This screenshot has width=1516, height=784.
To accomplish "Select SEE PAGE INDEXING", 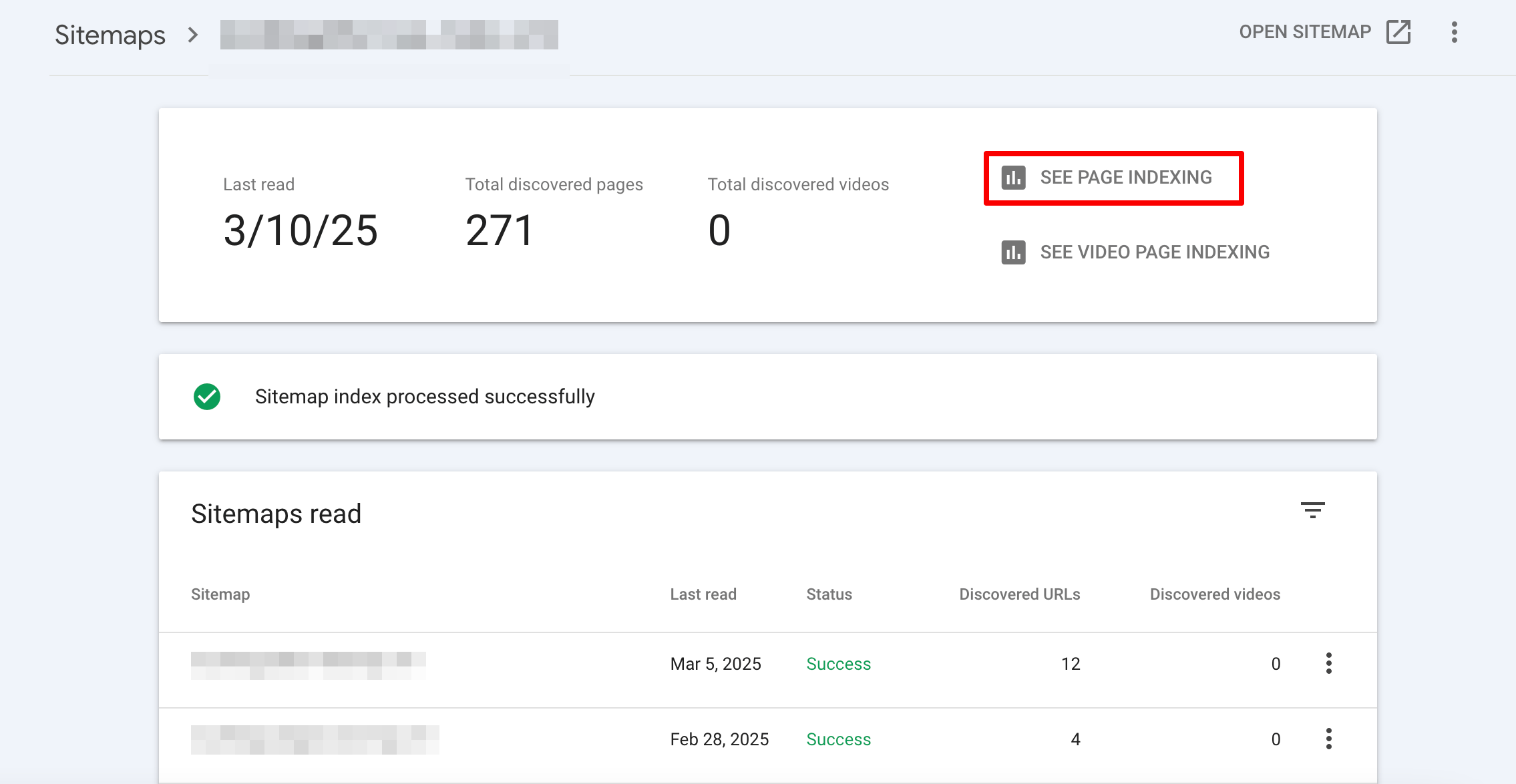I will (x=1126, y=178).
